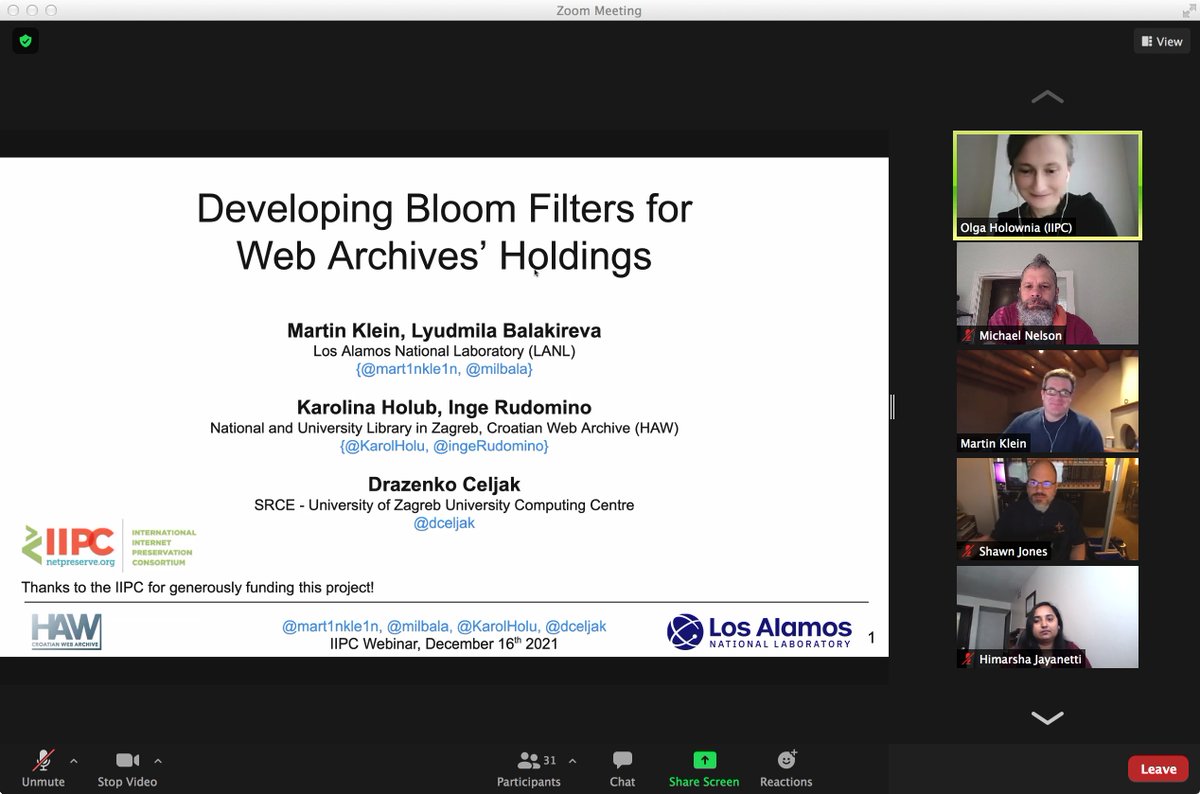
Task: Show previous participants with the up chevron
Action: (1047, 97)
